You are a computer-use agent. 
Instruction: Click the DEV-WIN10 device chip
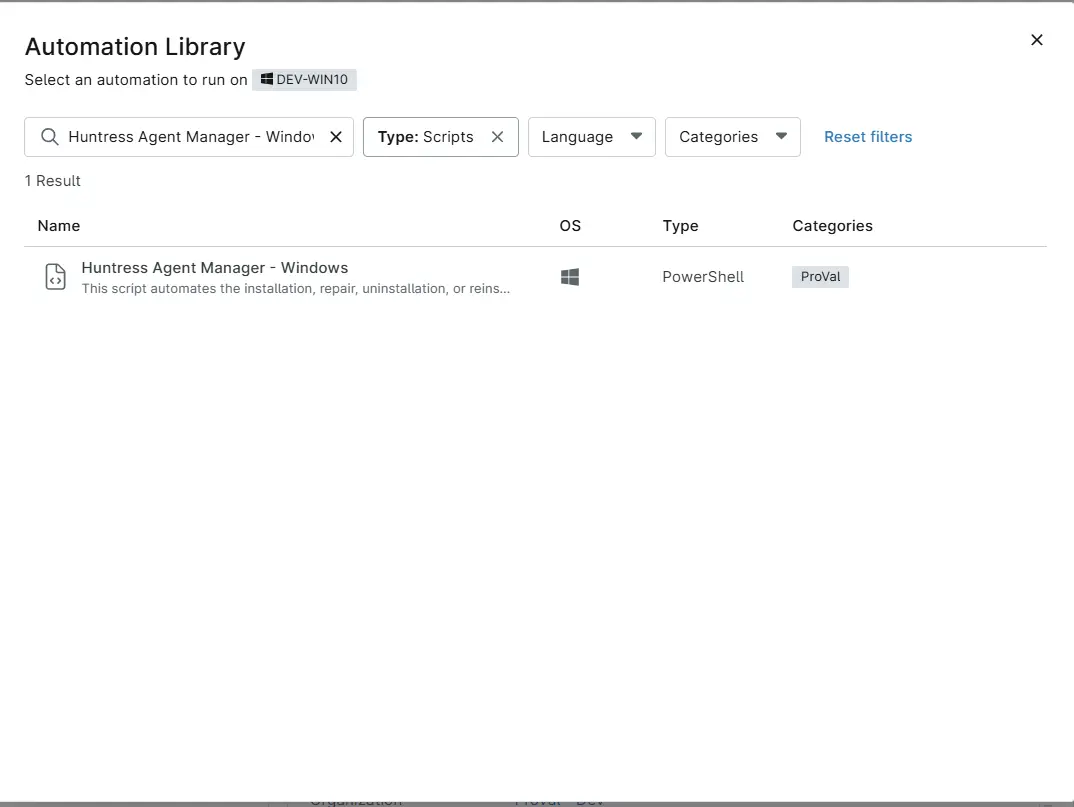[x=304, y=79]
